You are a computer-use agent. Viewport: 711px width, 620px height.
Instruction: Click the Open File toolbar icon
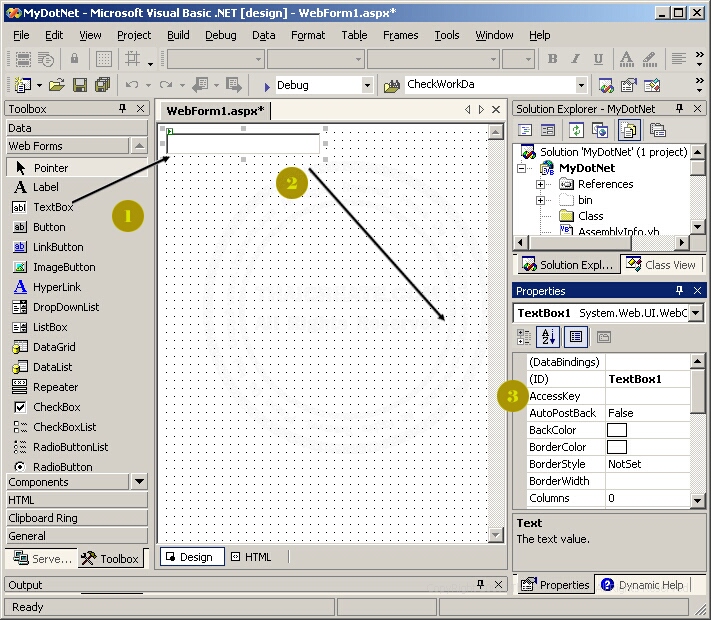click(57, 85)
